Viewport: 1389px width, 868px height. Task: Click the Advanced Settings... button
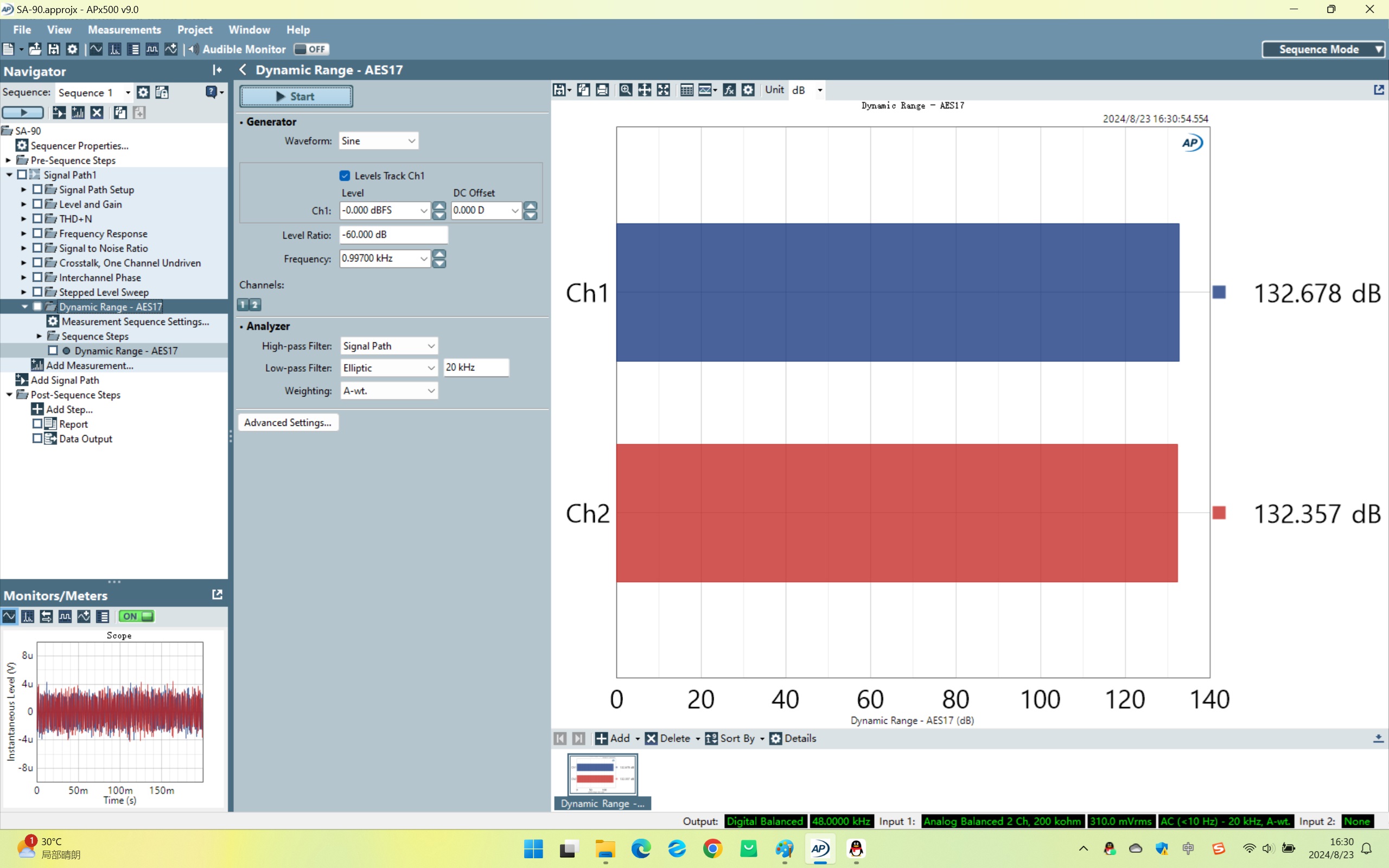[288, 423]
